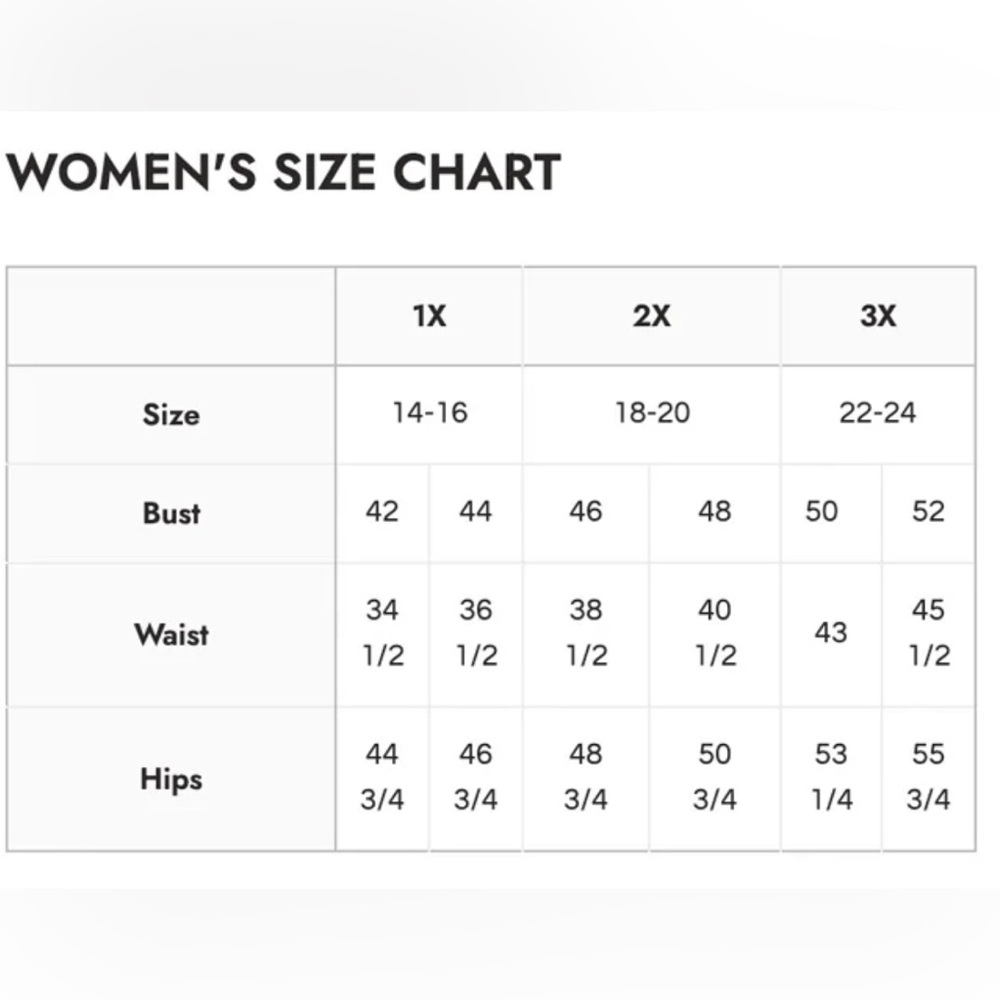Click the Women's Size Chart heading
Image resolution: width=1000 pixels, height=1000 pixels.
coord(283,172)
